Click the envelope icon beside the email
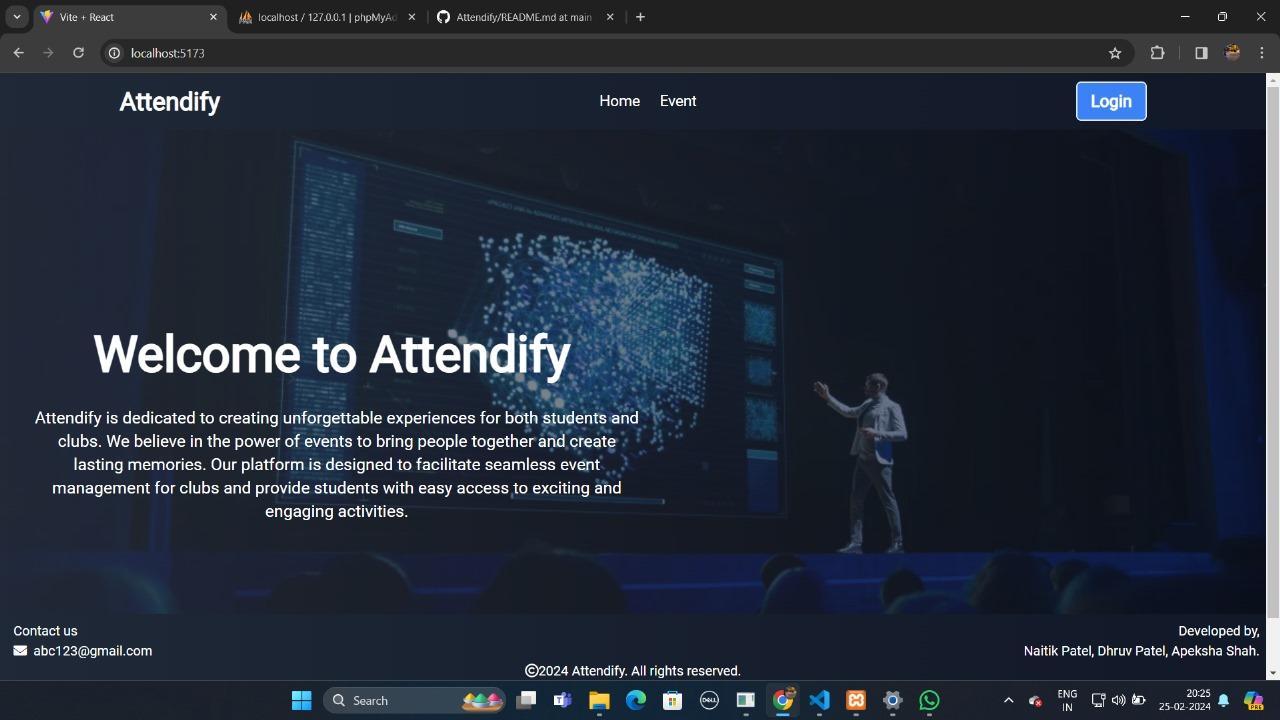This screenshot has width=1280, height=720. pyautogui.click(x=20, y=651)
